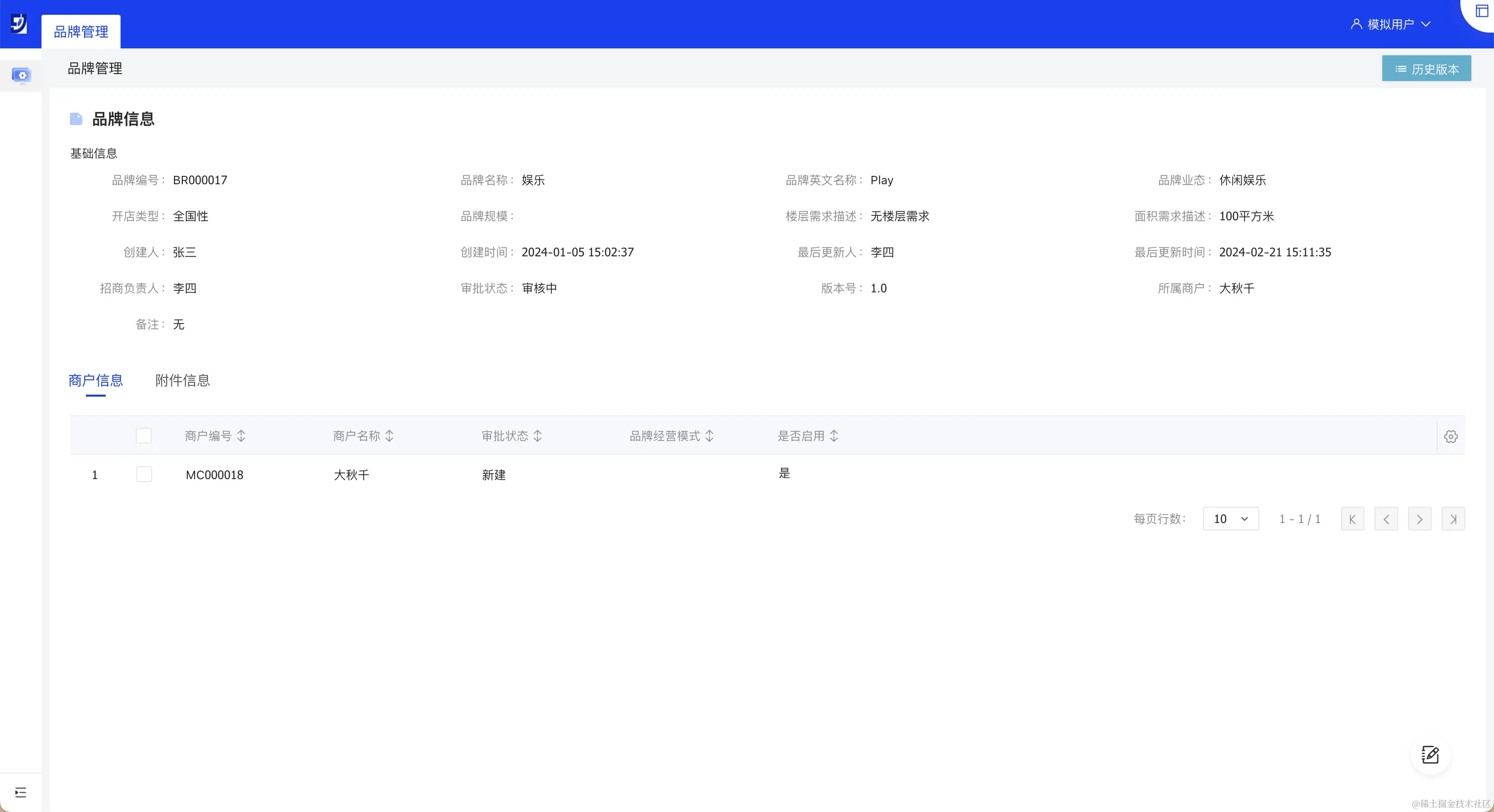Image resolution: width=1494 pixels, height=812 pixels.
Task: Click the app logo in top-left corner
Action: click(19, 24)
